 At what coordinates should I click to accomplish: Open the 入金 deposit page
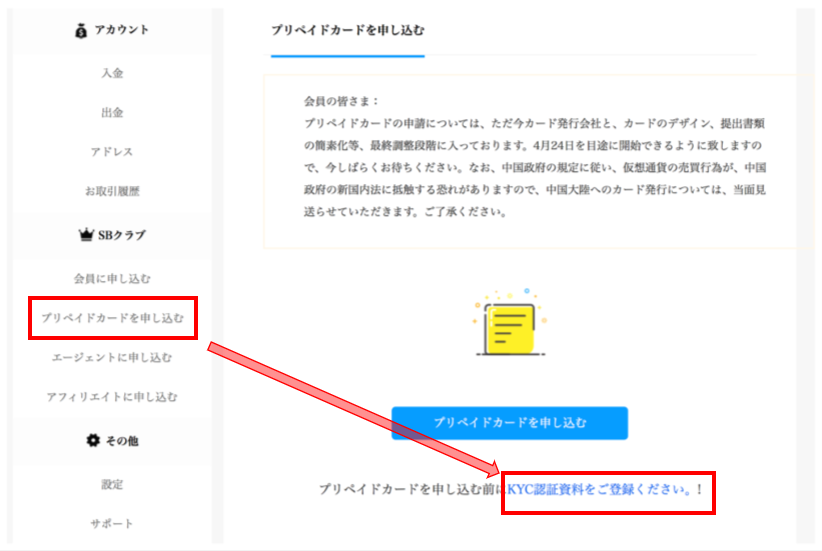click(112, 73)
